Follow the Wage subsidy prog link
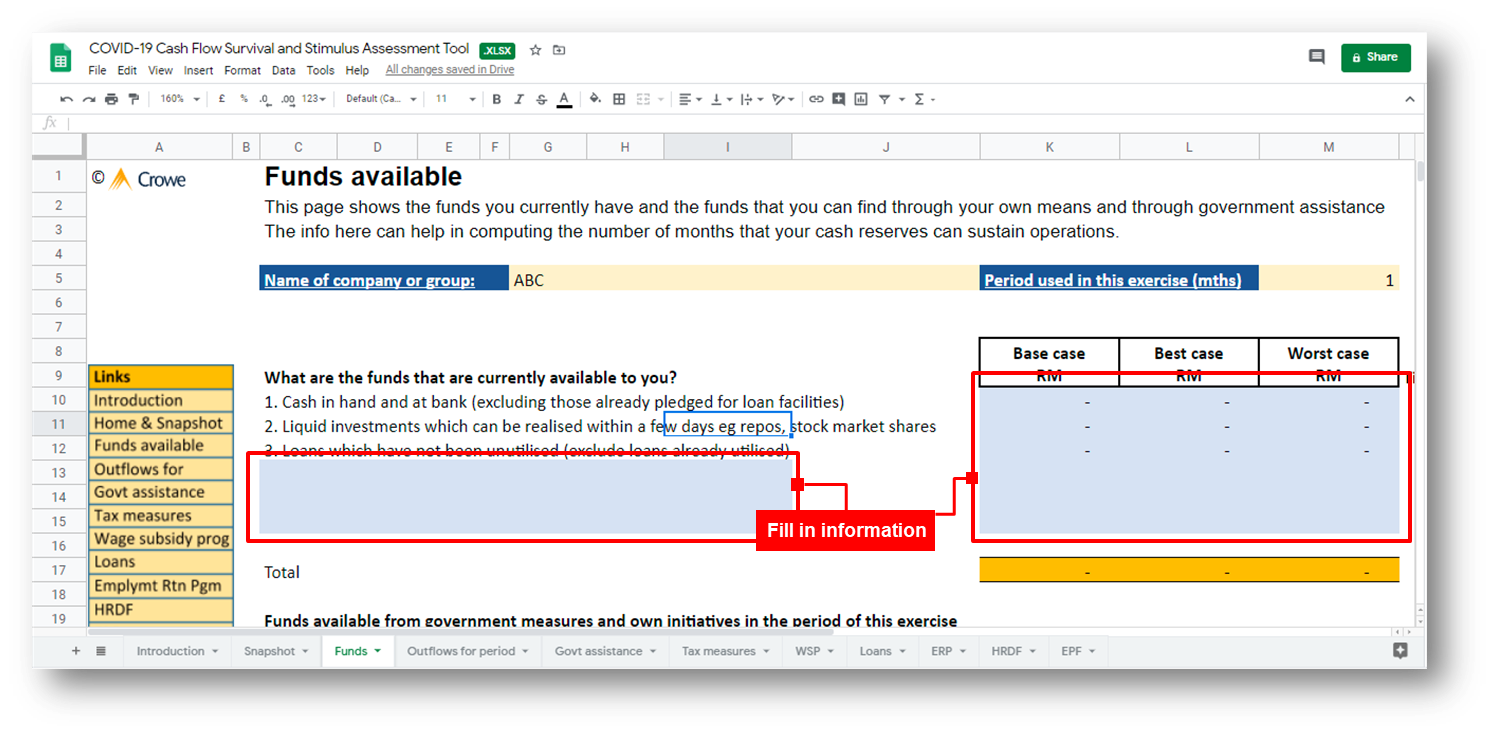The image size is (1492, 734). pos(161,539)
